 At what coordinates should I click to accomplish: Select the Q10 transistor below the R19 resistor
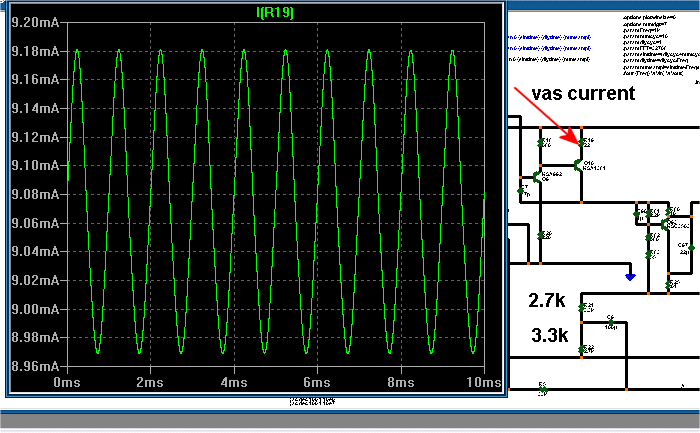[x=579, y=165]
